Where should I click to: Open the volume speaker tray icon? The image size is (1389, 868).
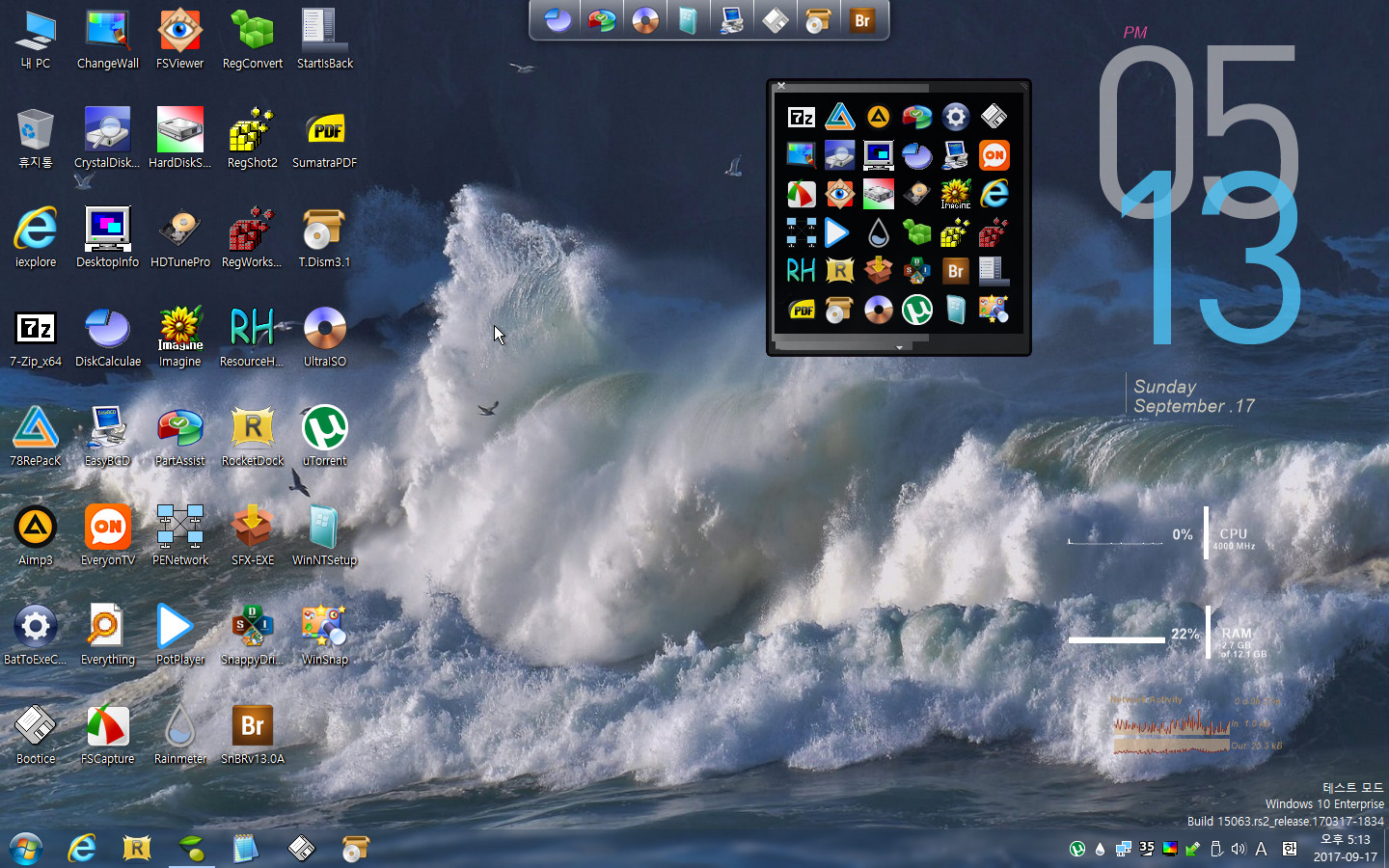click(1239, 849)
